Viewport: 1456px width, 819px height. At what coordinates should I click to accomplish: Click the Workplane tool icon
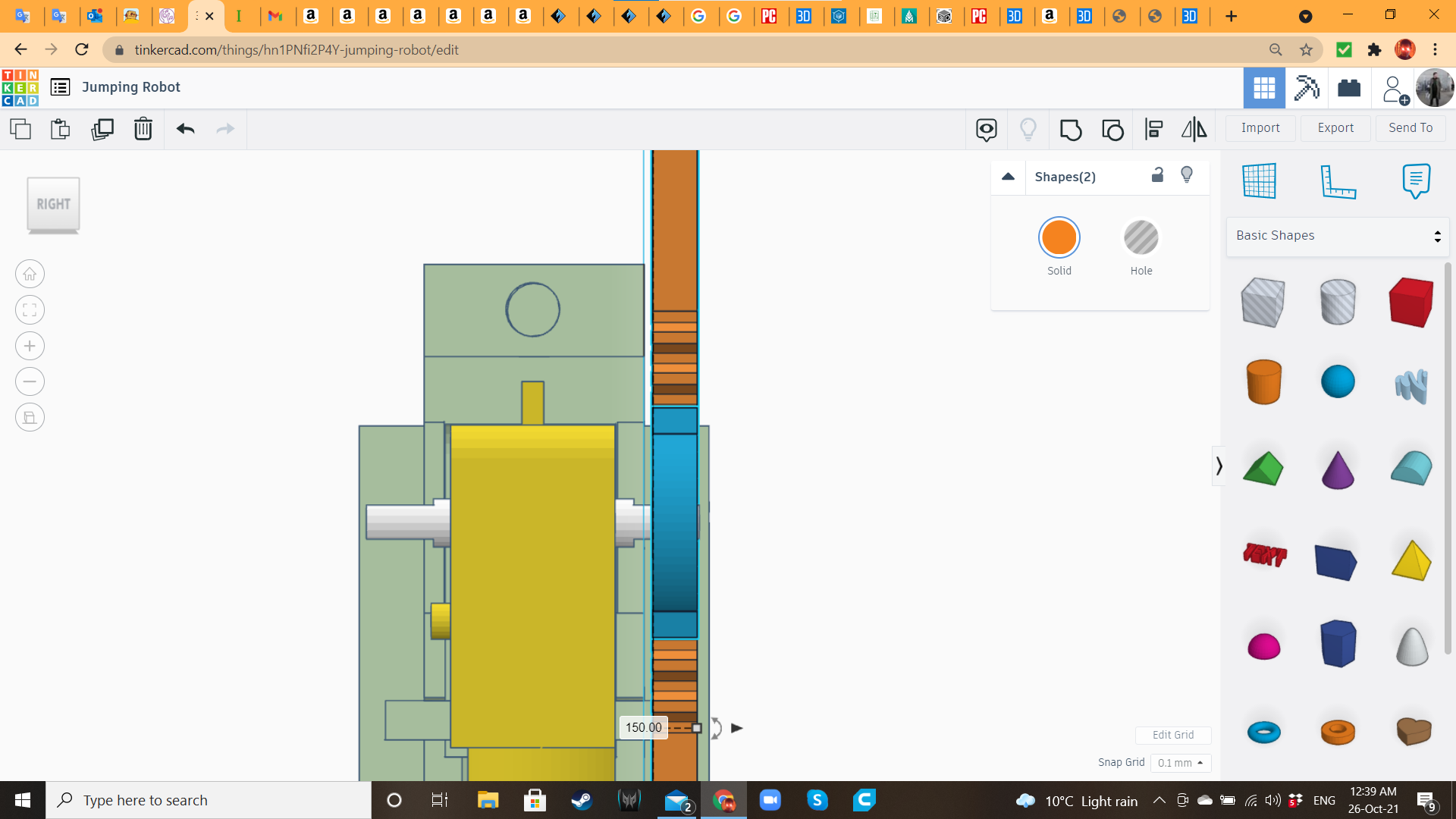pyautogui.click(x=1260, y=181)
